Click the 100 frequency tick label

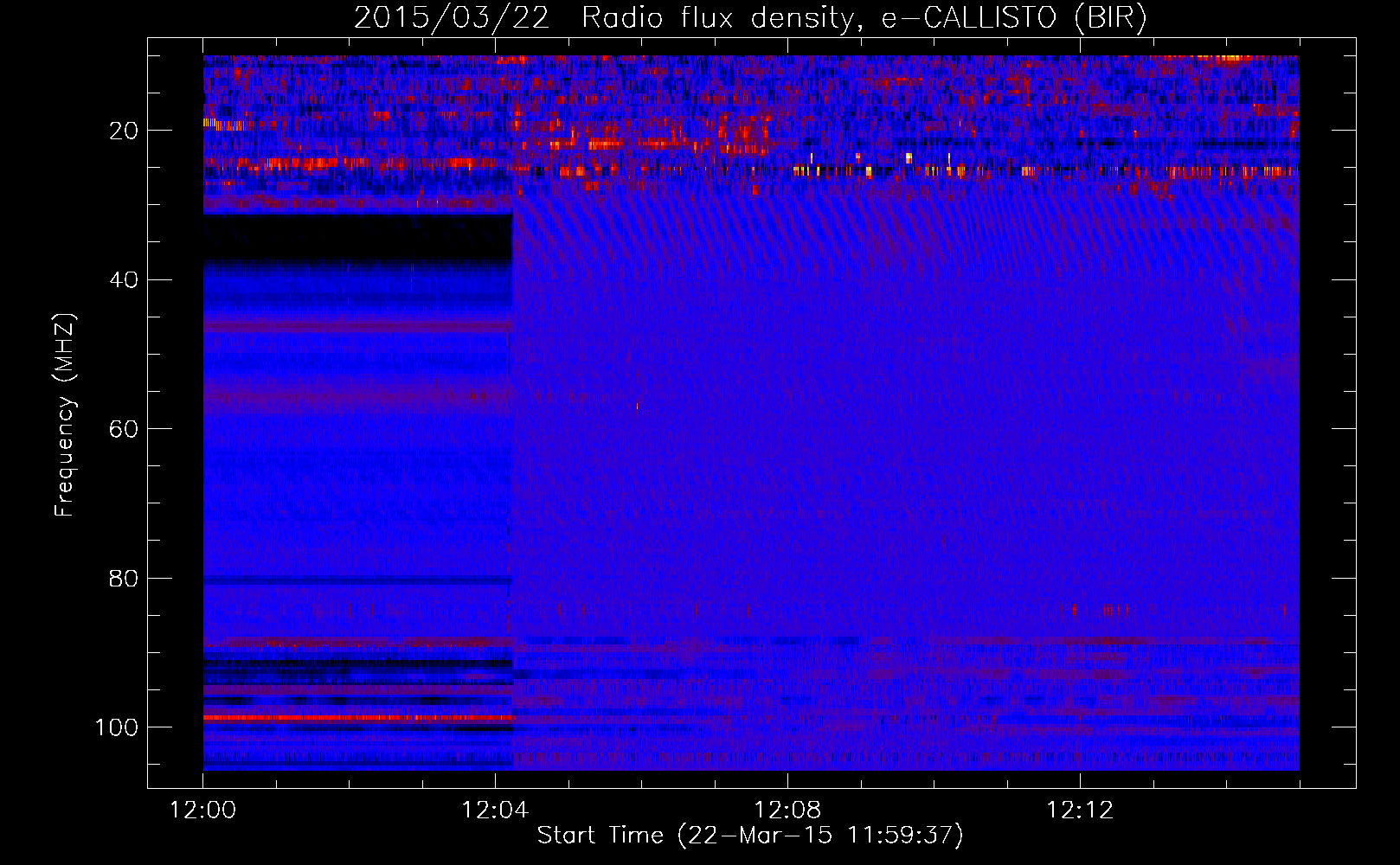pos(117,727)
